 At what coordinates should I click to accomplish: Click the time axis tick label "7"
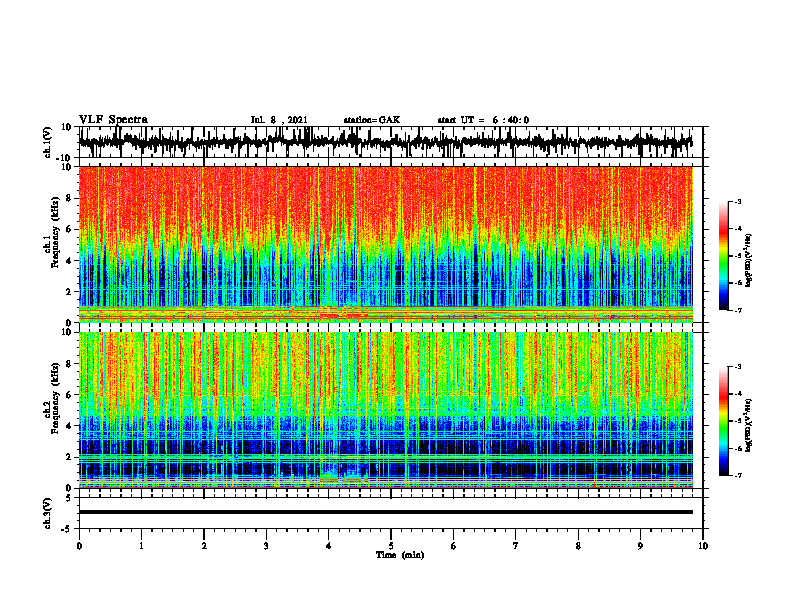point(516,546)
